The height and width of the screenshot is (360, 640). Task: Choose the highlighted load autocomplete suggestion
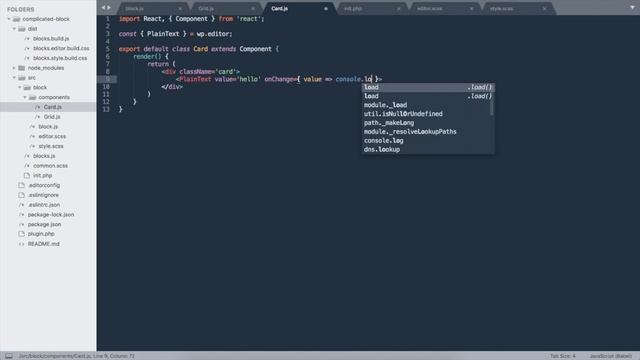pos(428,87)
